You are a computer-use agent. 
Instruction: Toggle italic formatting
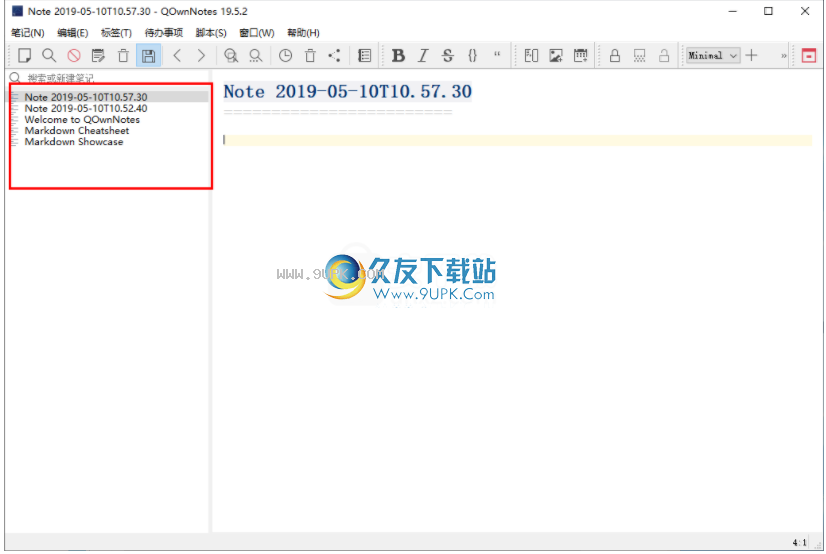pyautogui.click(x=423, y=55)
